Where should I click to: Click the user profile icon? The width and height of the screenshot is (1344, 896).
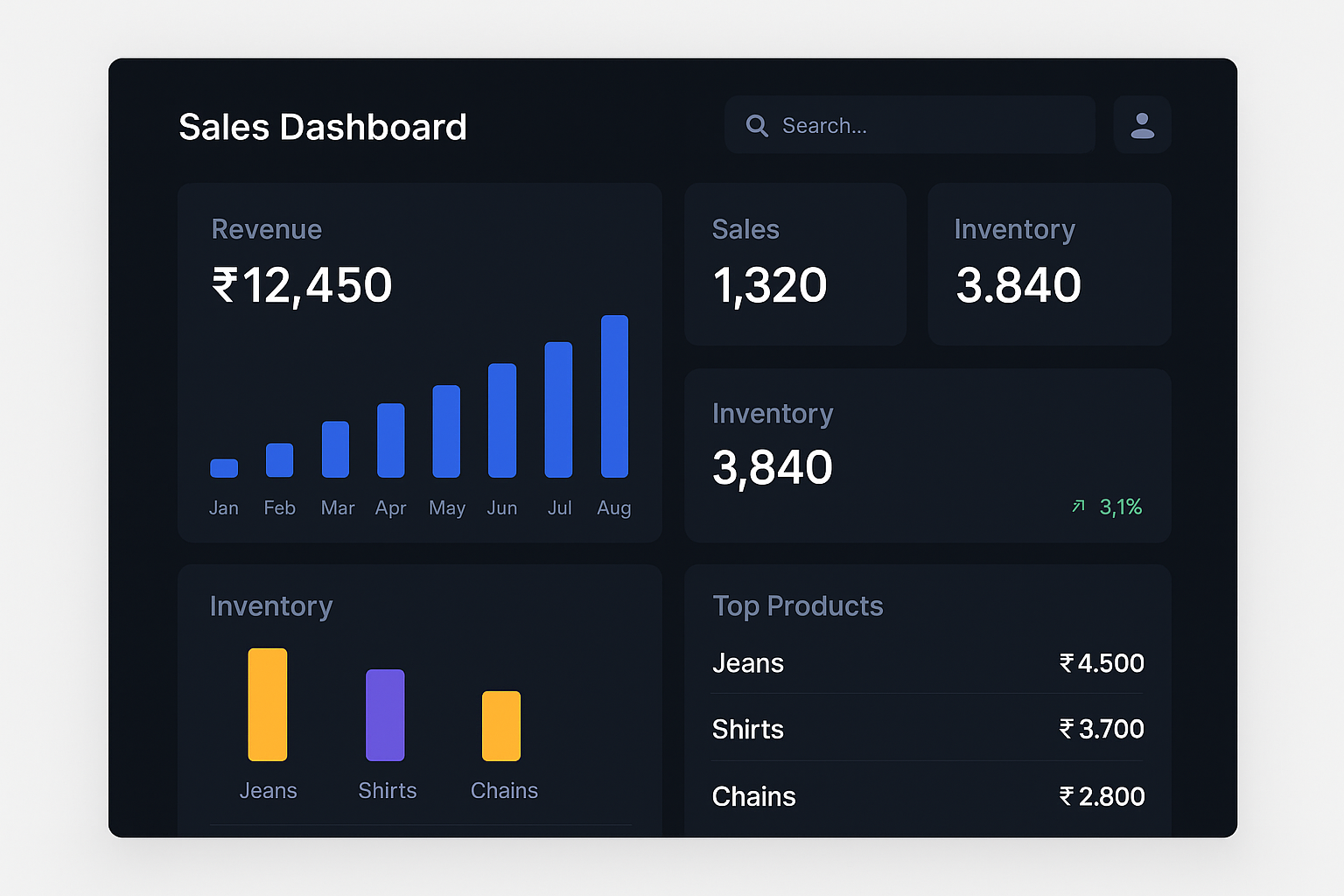[x=1142, y=125]
